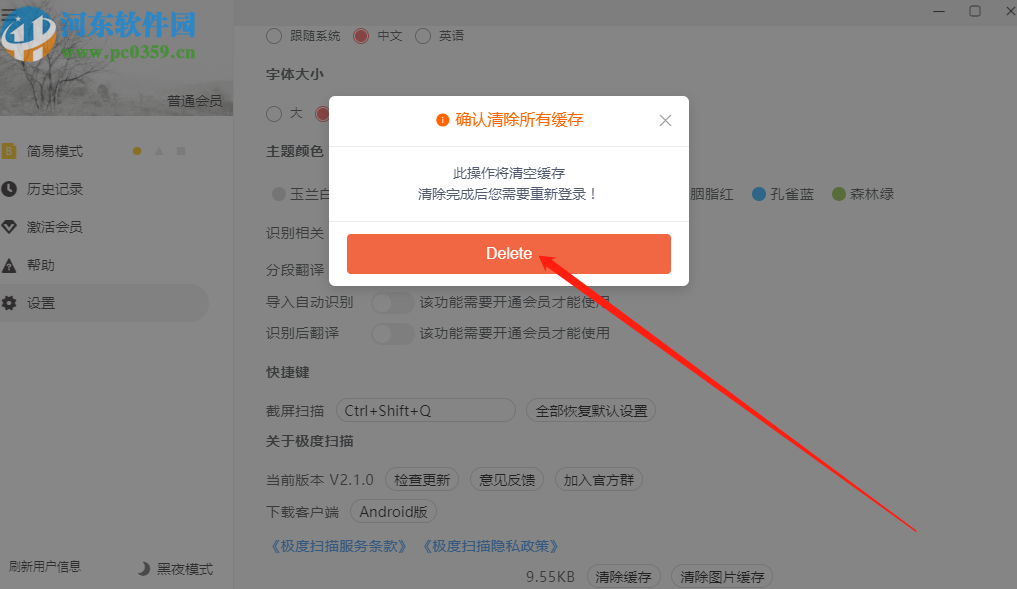1017x589 pixels.
Task: Click the Ctrl+Shift+Q shortcut input field
Action: point(425,410)
